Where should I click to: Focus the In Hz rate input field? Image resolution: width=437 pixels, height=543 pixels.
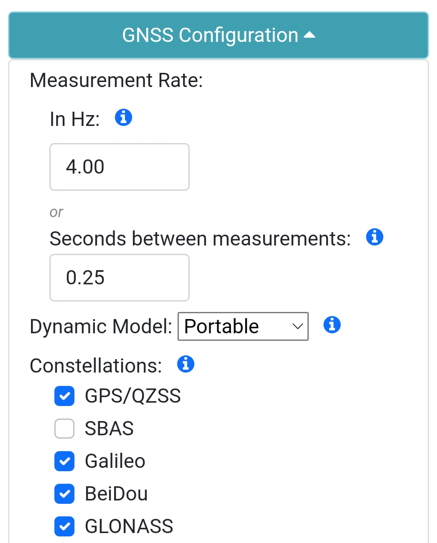click(119, 167)
